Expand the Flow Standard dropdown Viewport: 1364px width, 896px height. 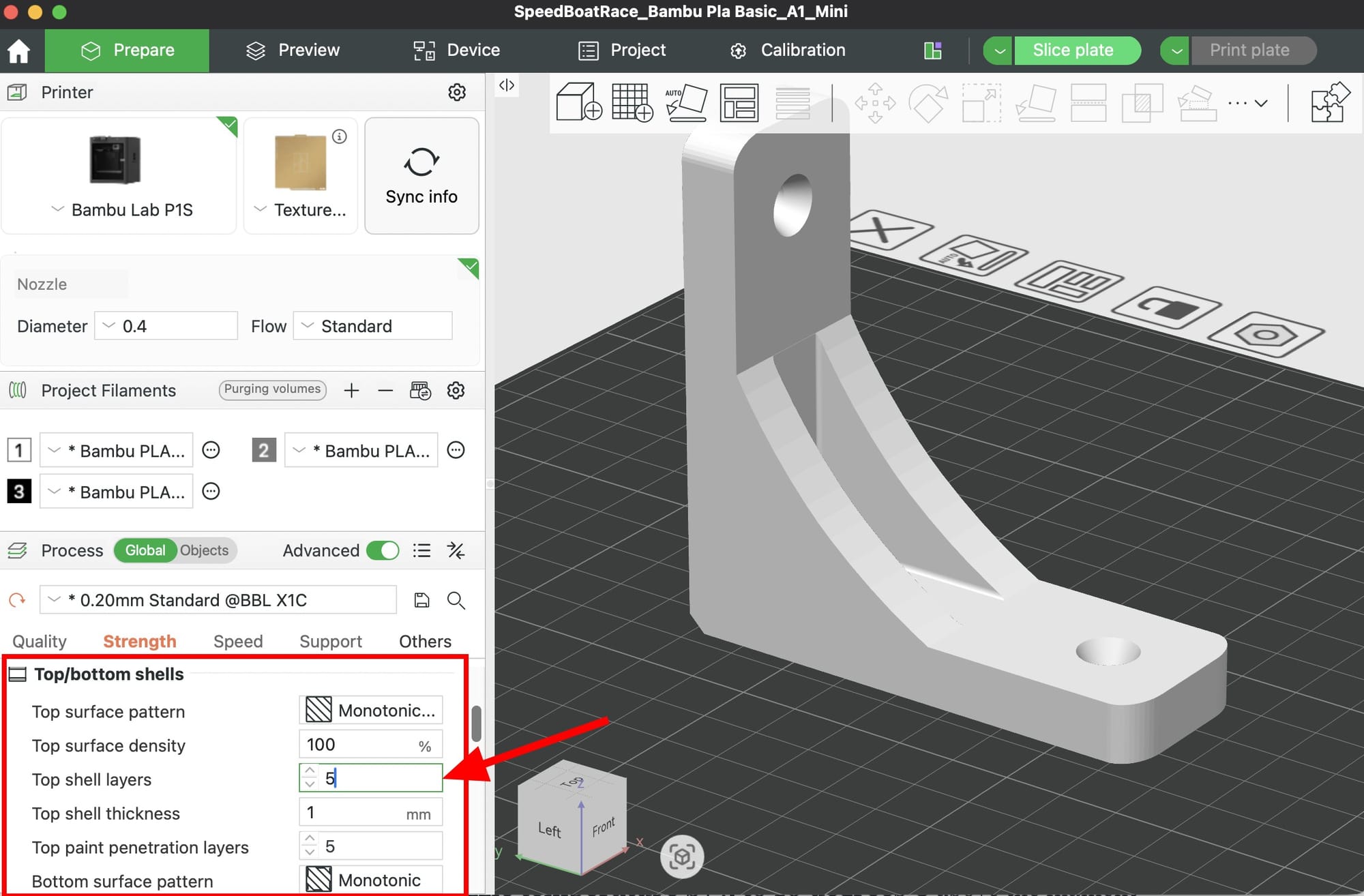pyautogui.click(x=372, y=326)
